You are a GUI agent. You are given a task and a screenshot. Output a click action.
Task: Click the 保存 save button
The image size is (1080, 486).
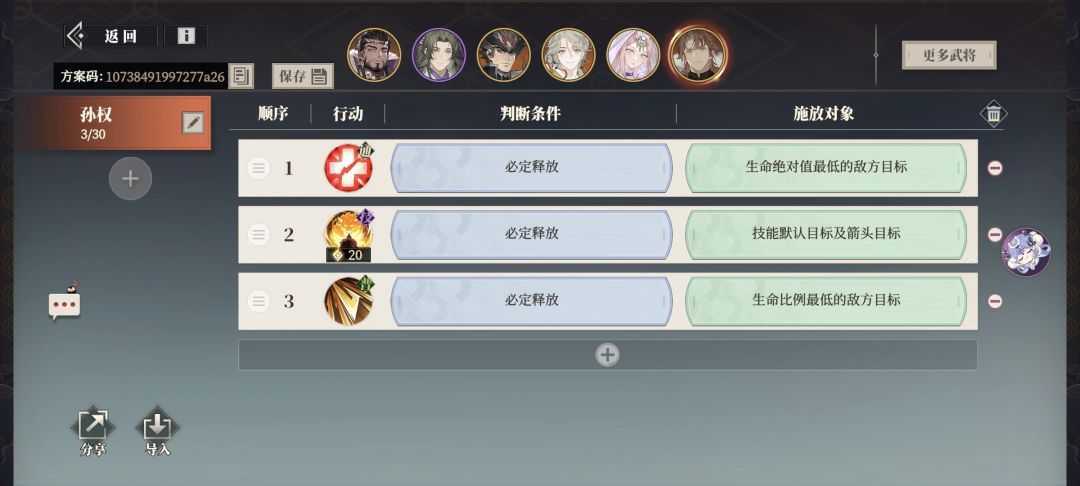coord(303,76)
